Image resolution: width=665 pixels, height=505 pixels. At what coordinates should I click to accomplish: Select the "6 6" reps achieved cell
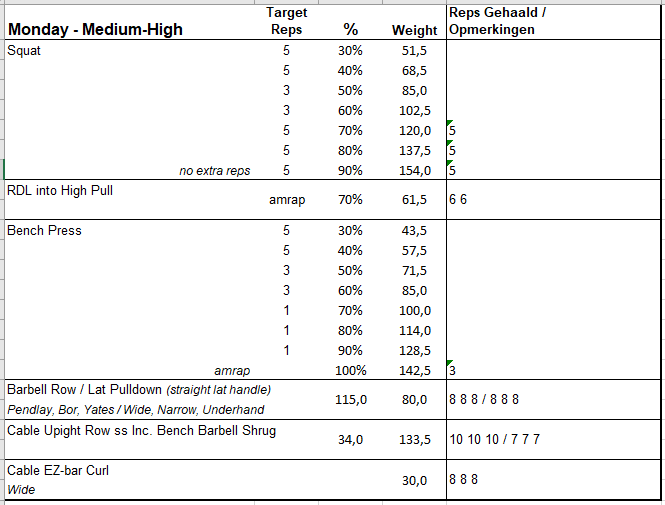pyautogui.click(x=459, y=200)
